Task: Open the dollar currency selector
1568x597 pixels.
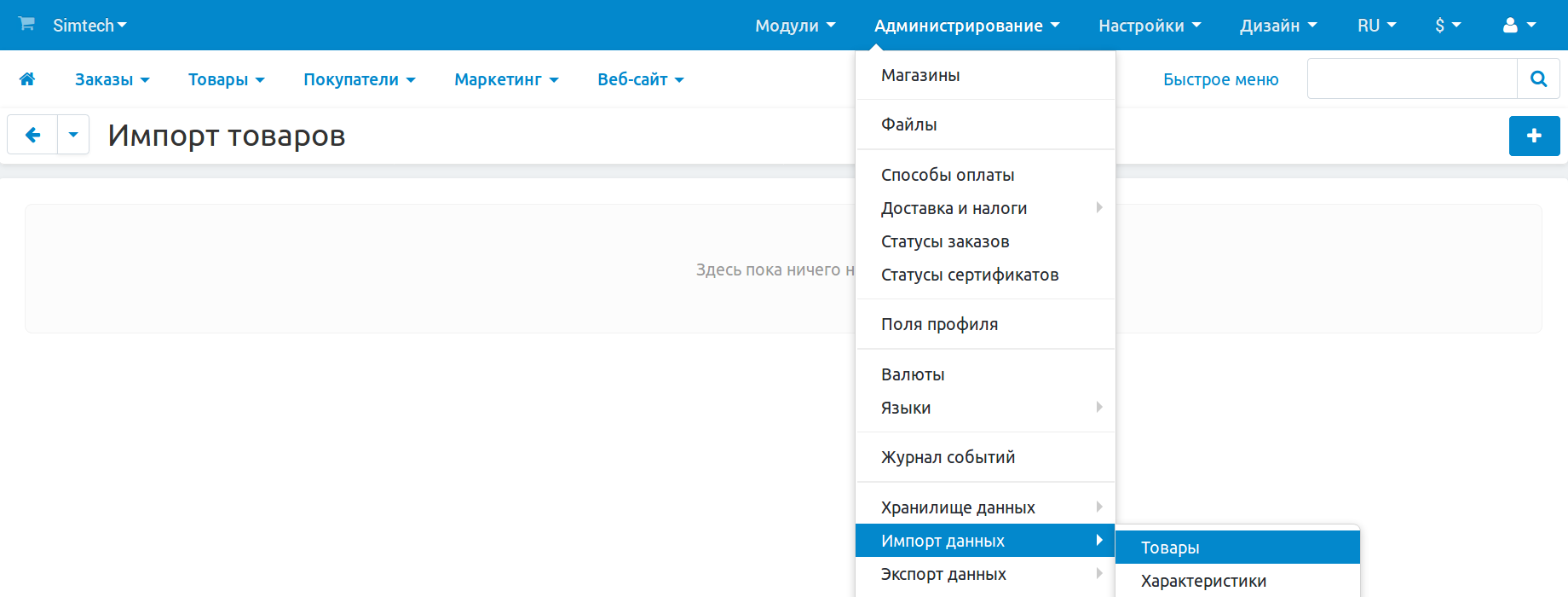Action: (1447, 26)
